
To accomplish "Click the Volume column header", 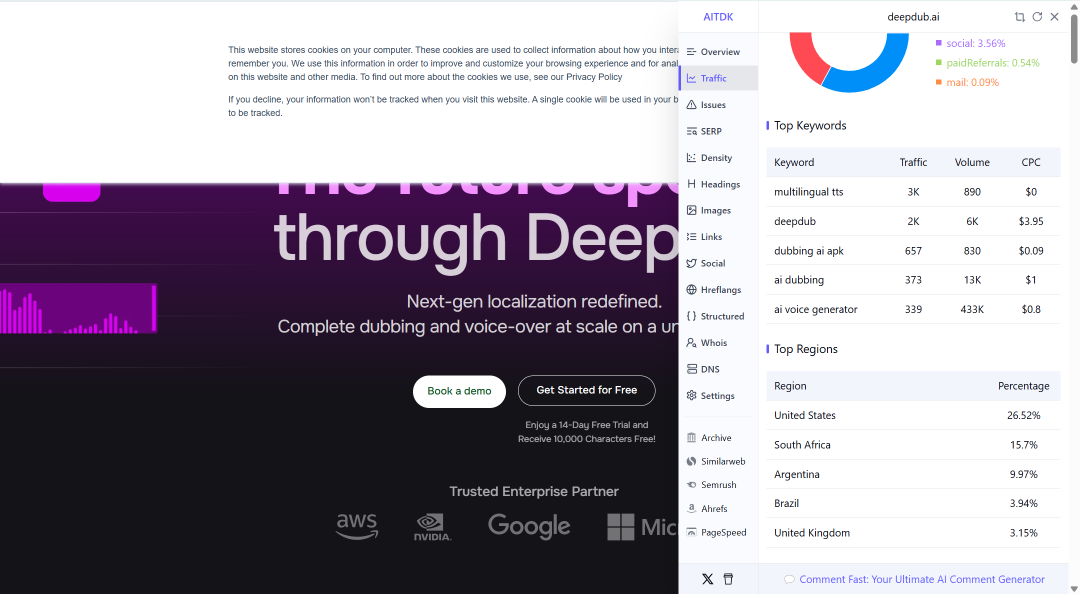I will click(x=972, y=162).
